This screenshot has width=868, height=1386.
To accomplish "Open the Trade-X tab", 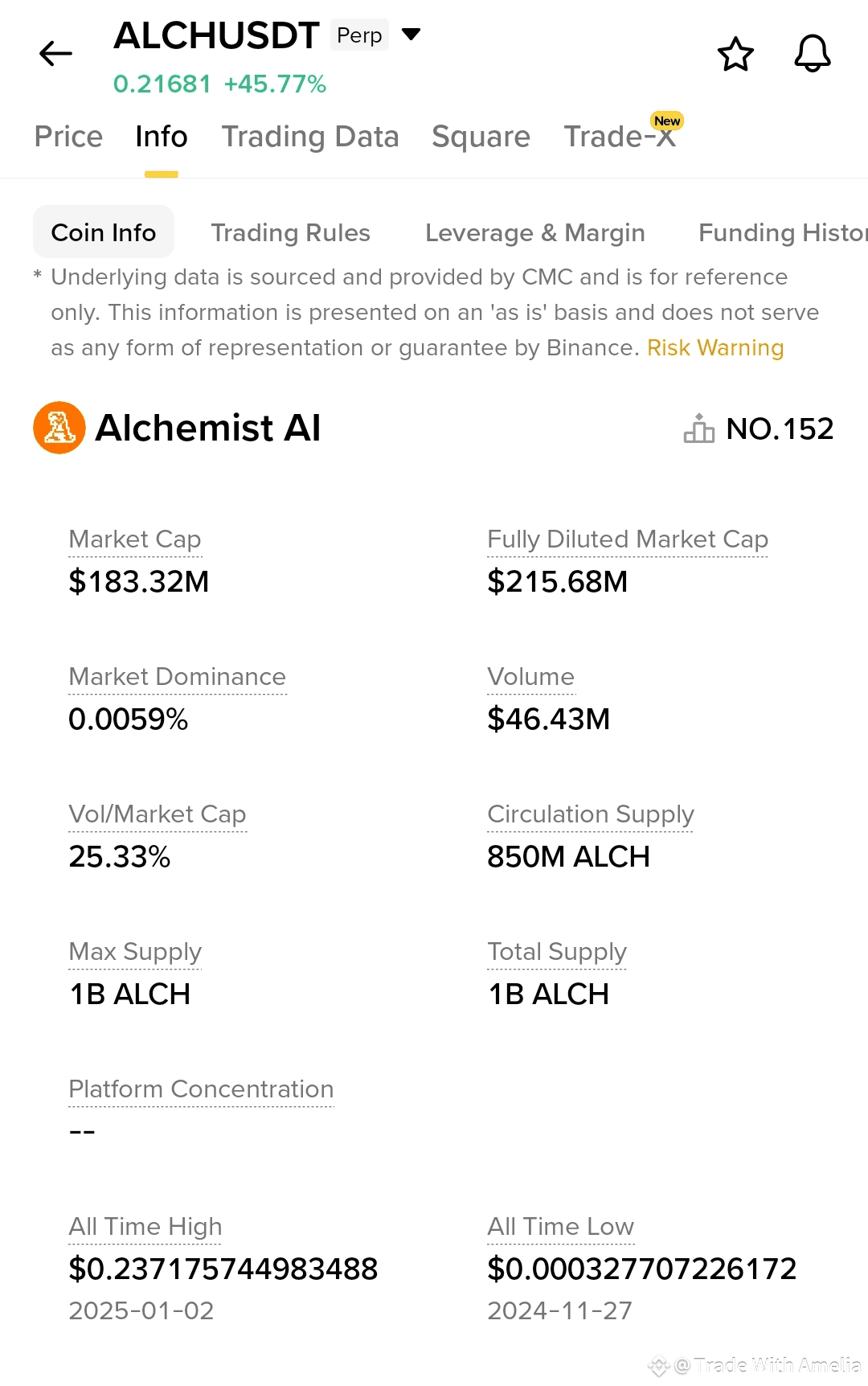I will pos(620,137).
